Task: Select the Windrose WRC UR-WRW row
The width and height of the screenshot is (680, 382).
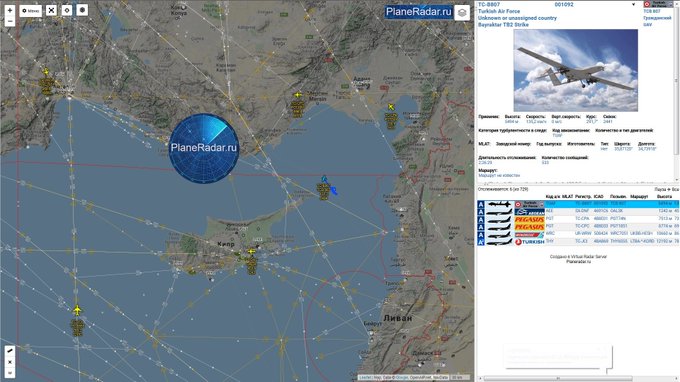Action: [578, 234]
